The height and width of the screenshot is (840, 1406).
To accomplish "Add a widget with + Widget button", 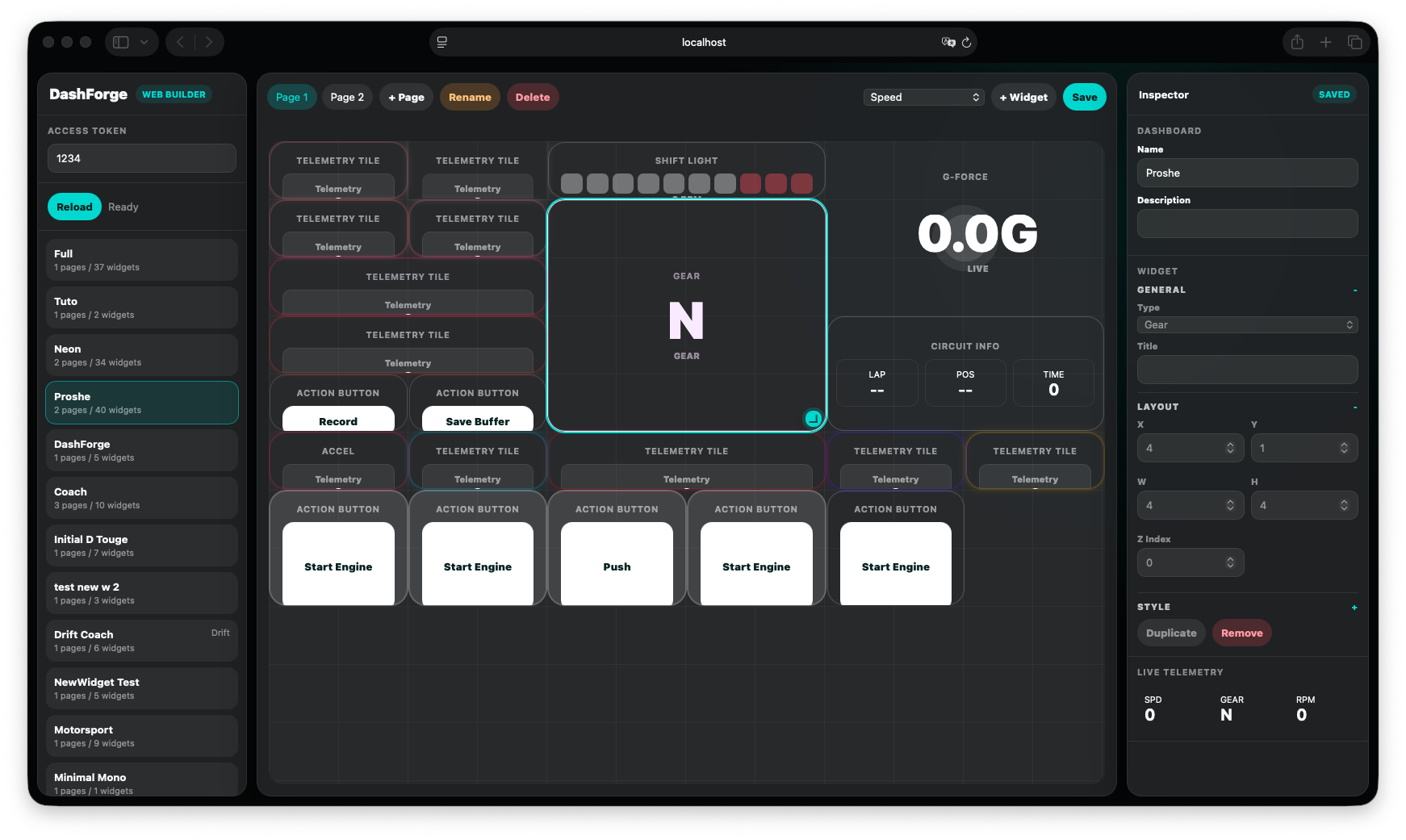I will [x=1023, y=97].
